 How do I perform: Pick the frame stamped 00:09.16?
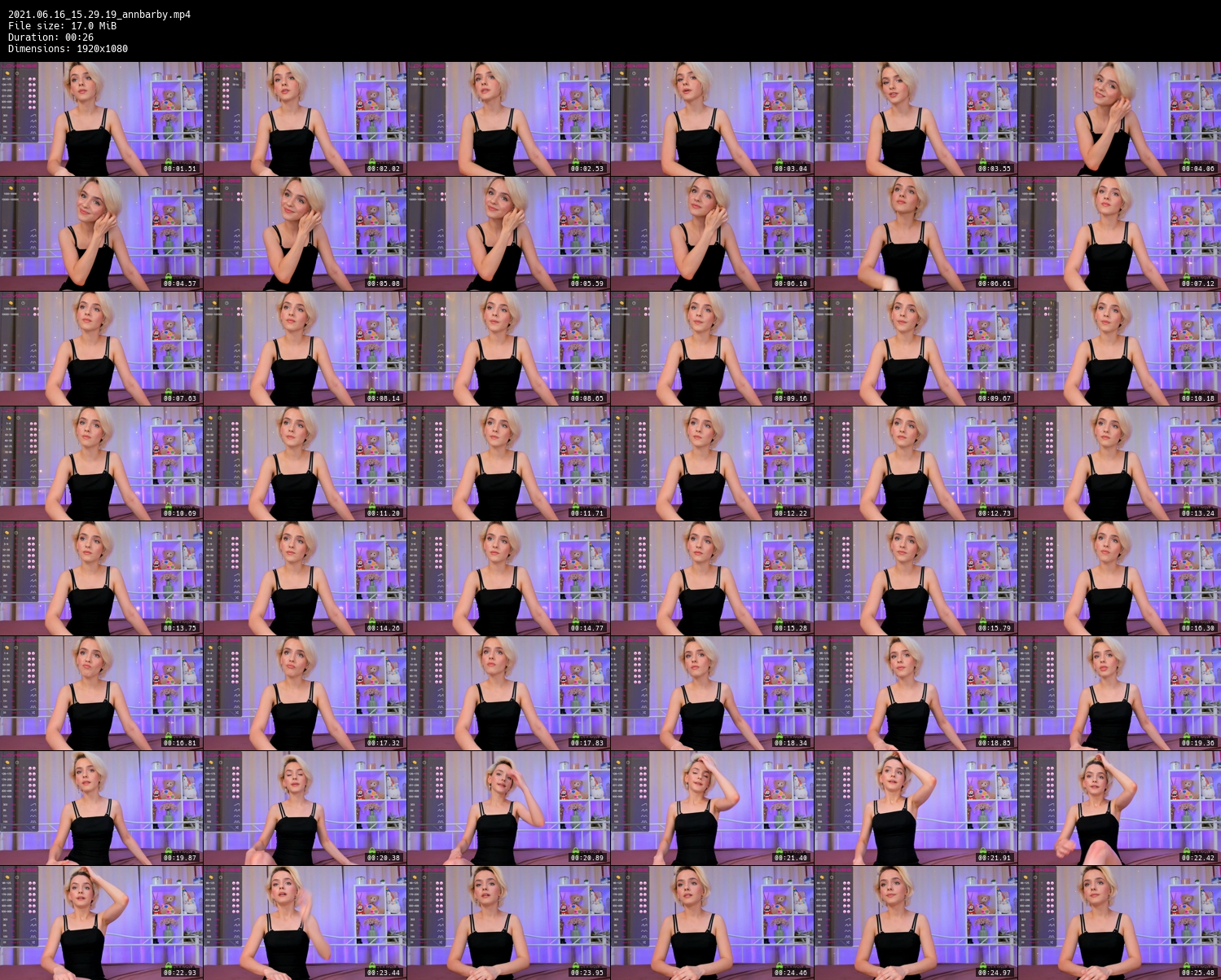tap(712, 349)
